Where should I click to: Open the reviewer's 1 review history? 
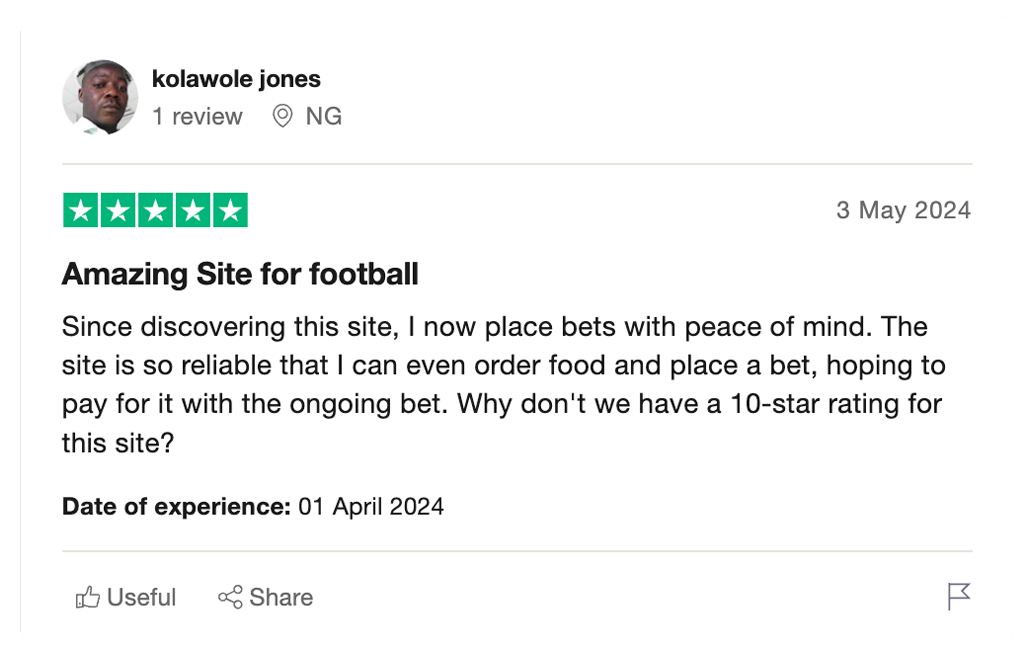[197, 116]
